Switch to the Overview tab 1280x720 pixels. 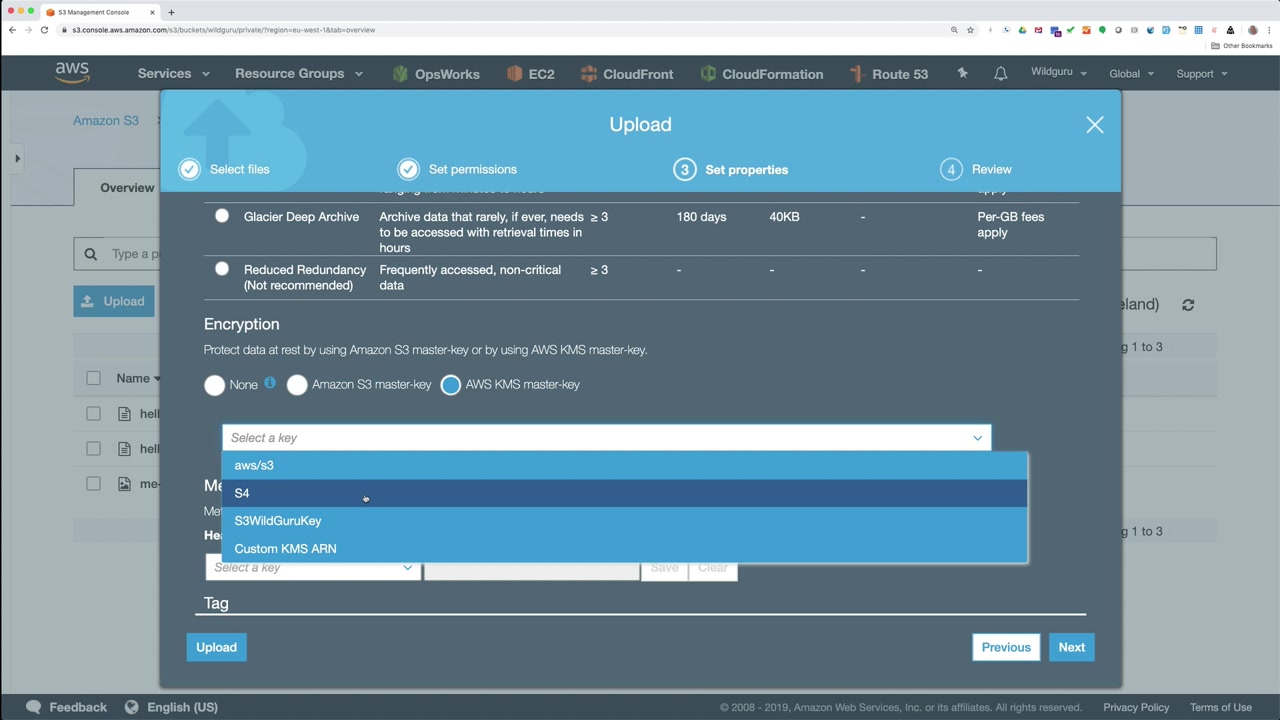pyautogui.click(x=127, y=187)
